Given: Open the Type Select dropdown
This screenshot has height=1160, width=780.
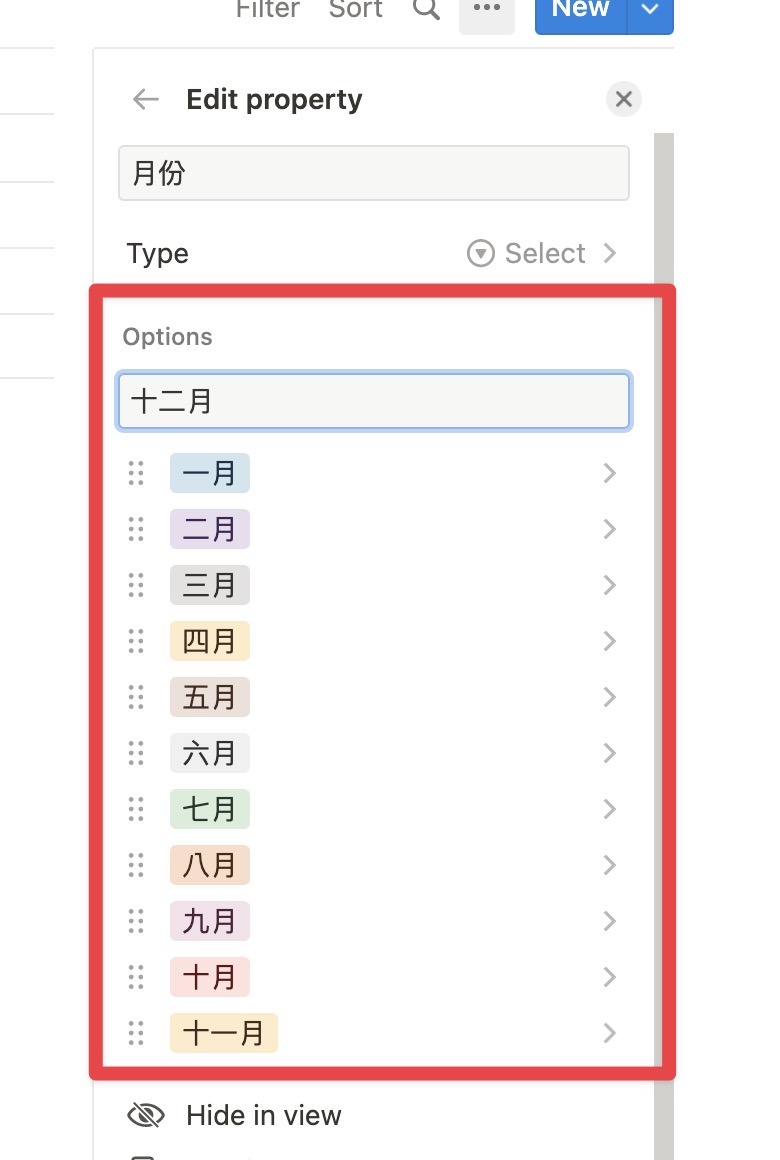Looking at the screenshot, I should (542, 253).
